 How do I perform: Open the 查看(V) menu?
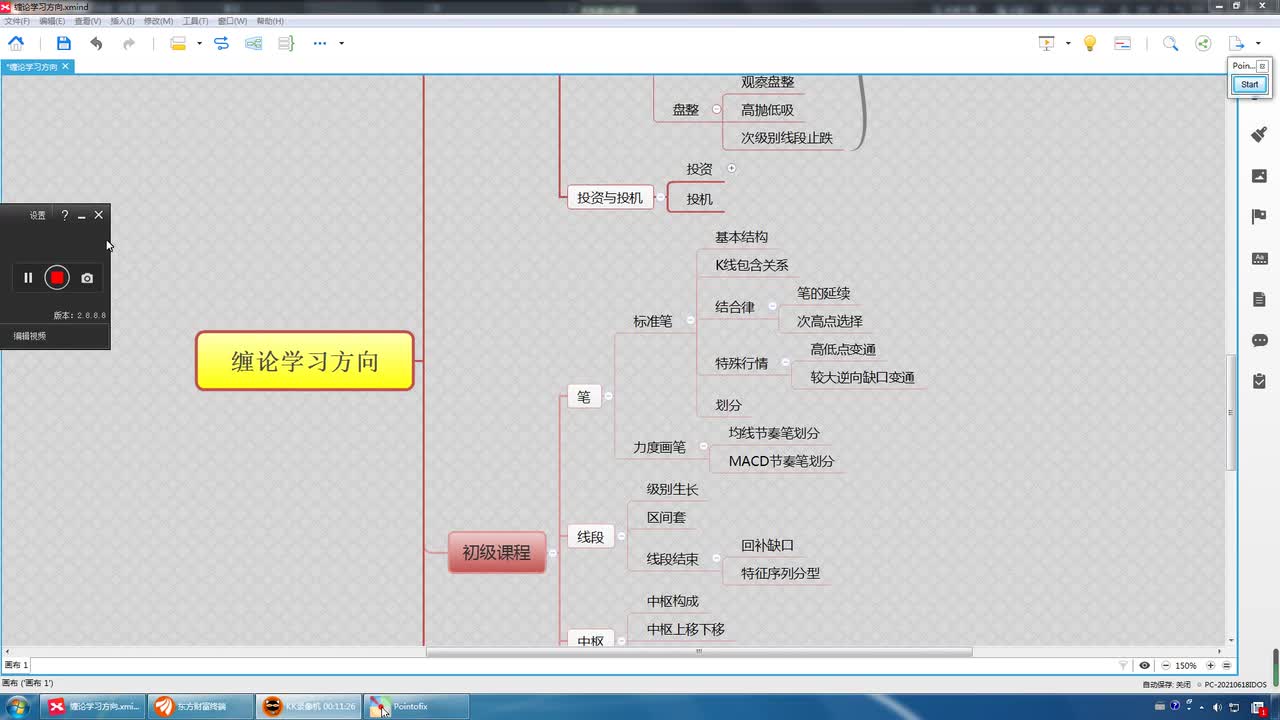[x=88, y=21]
